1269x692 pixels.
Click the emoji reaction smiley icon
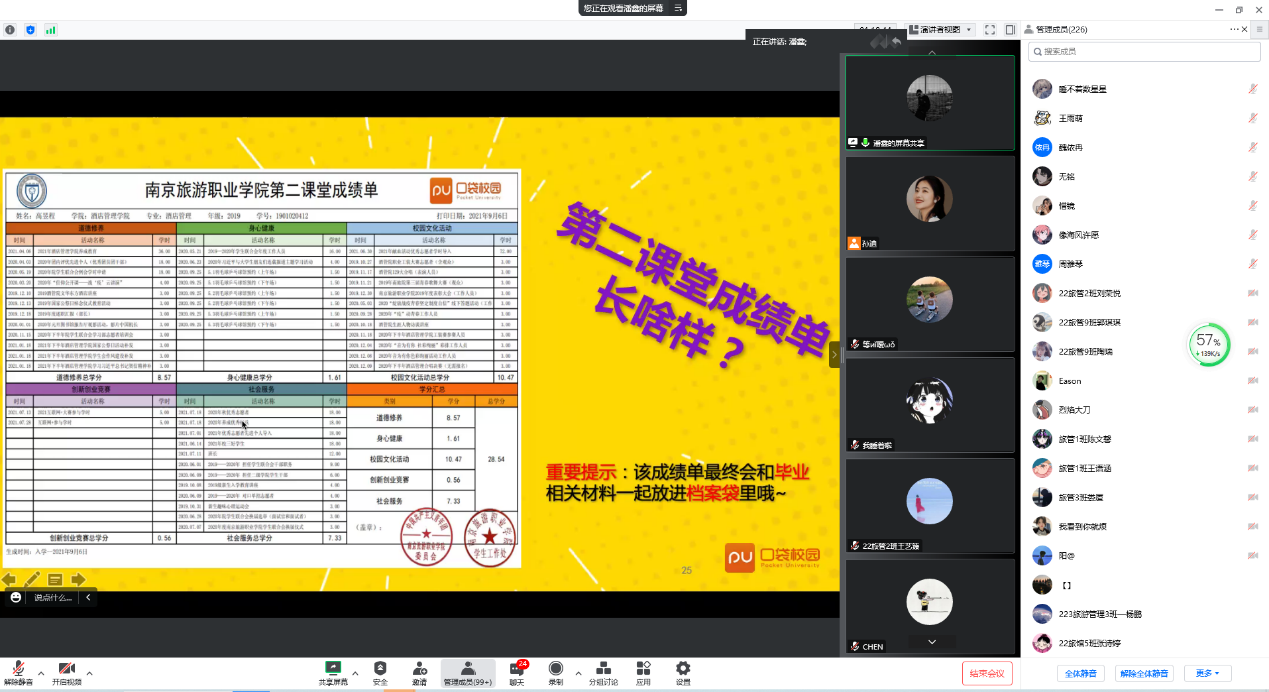click(x=16, y=597)
